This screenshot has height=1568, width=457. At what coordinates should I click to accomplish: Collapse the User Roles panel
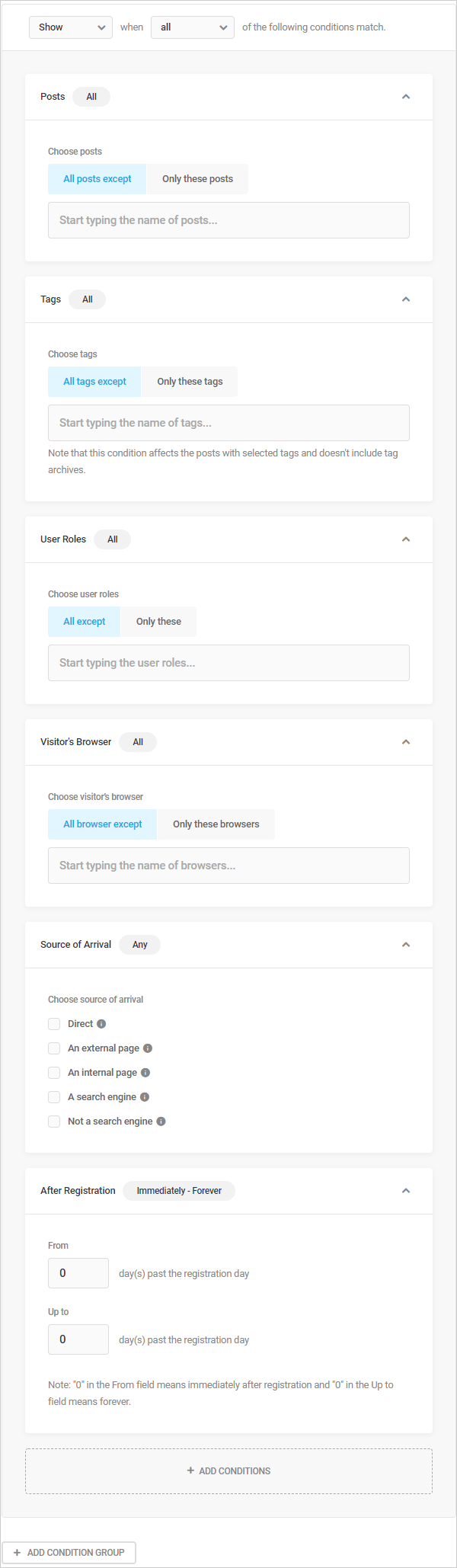406,539
